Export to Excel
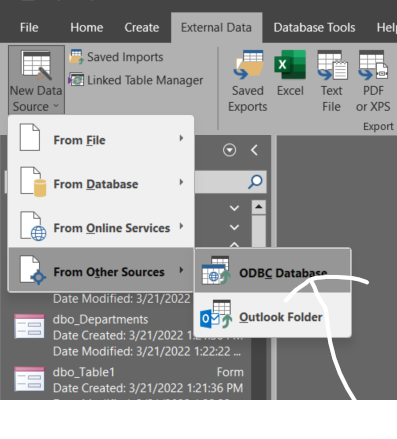 pyautogui.click(x=290, y=74)
